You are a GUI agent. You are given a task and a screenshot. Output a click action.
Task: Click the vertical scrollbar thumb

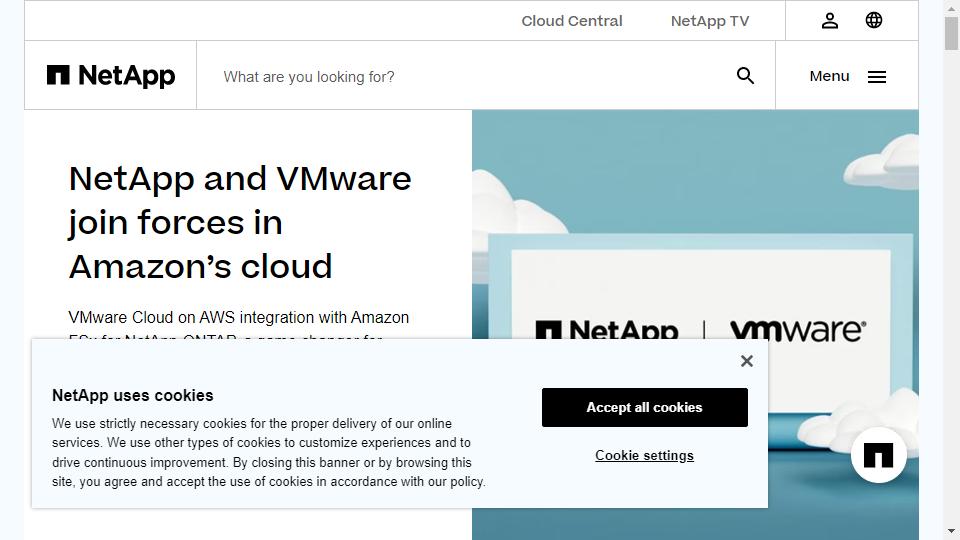[x=951, y=33]
